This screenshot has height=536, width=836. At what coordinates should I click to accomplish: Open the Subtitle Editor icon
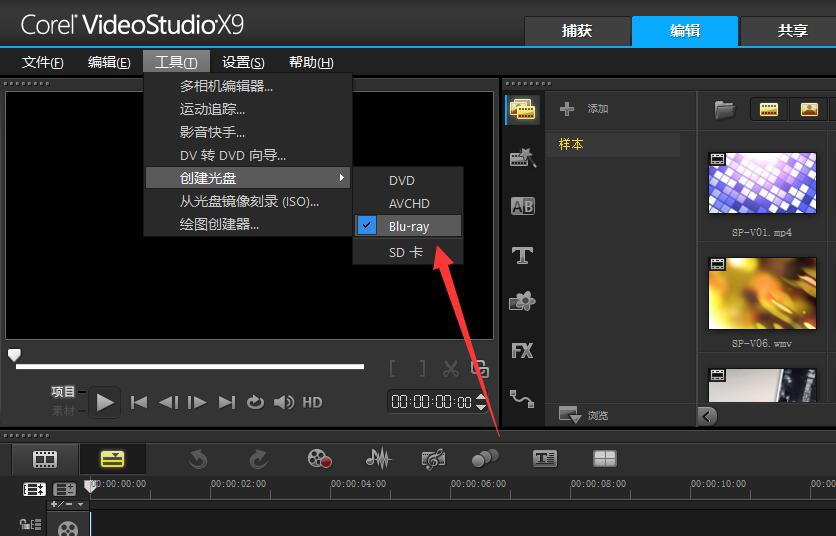click(545, 459)
